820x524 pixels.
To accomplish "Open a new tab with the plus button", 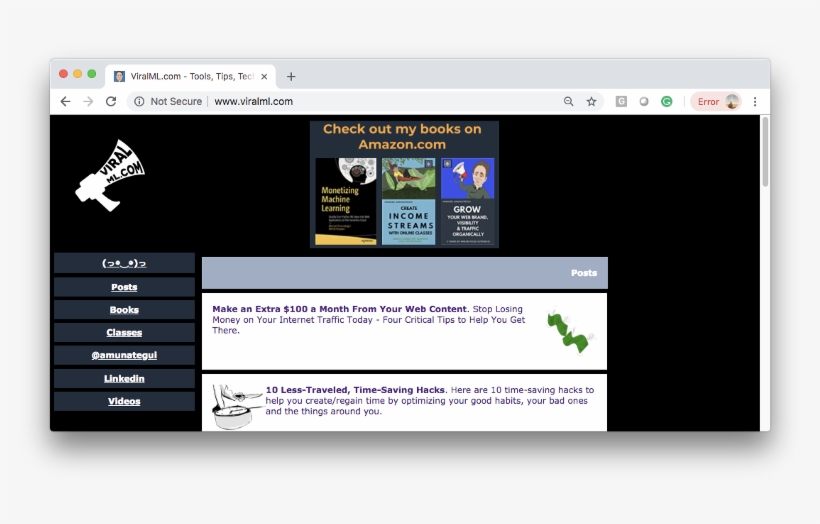I will click(x=291, y=76).
